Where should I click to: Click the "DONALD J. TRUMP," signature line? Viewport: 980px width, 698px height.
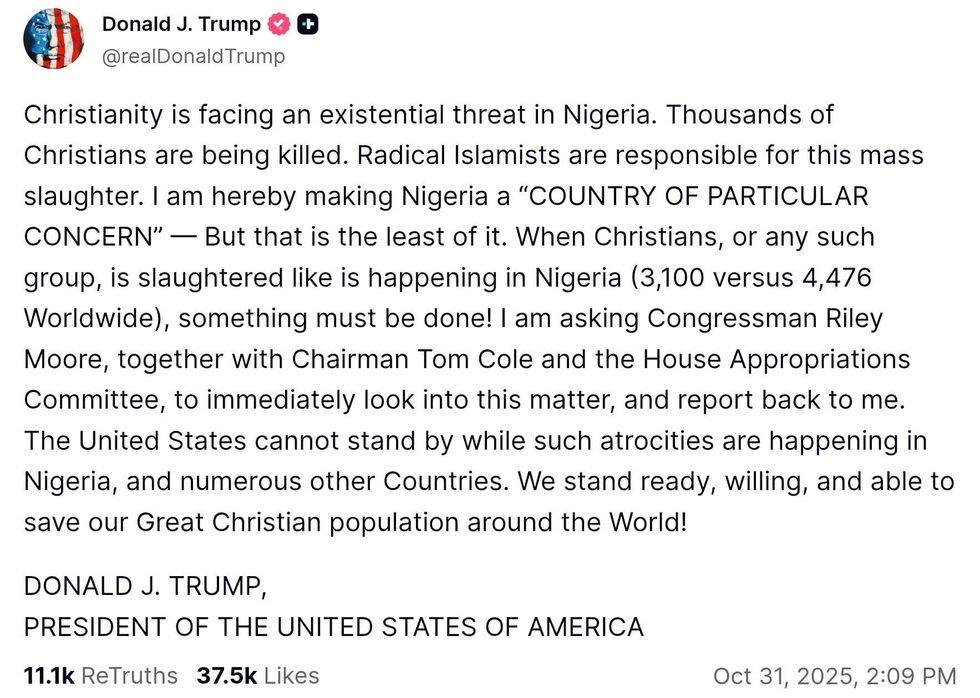(146, 586)
